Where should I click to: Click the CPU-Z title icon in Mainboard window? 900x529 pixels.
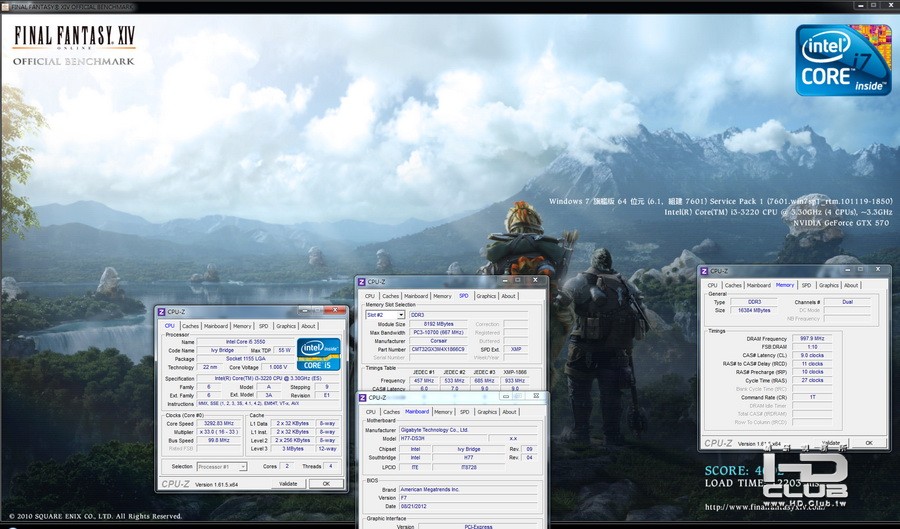362,398
